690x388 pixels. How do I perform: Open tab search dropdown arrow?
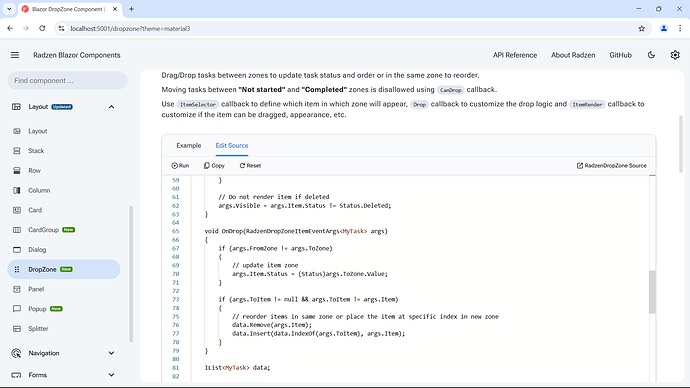click(x=9, y=9)
